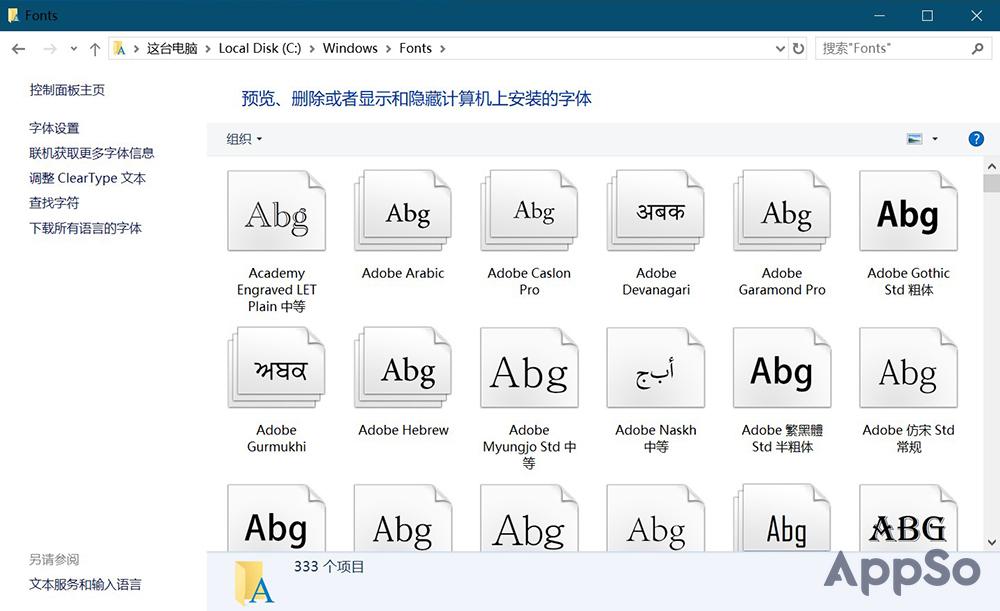Open the view options dropdown arrow
Screen dimensions: 1000x611
pyautogui.click(x=935, y=138)
